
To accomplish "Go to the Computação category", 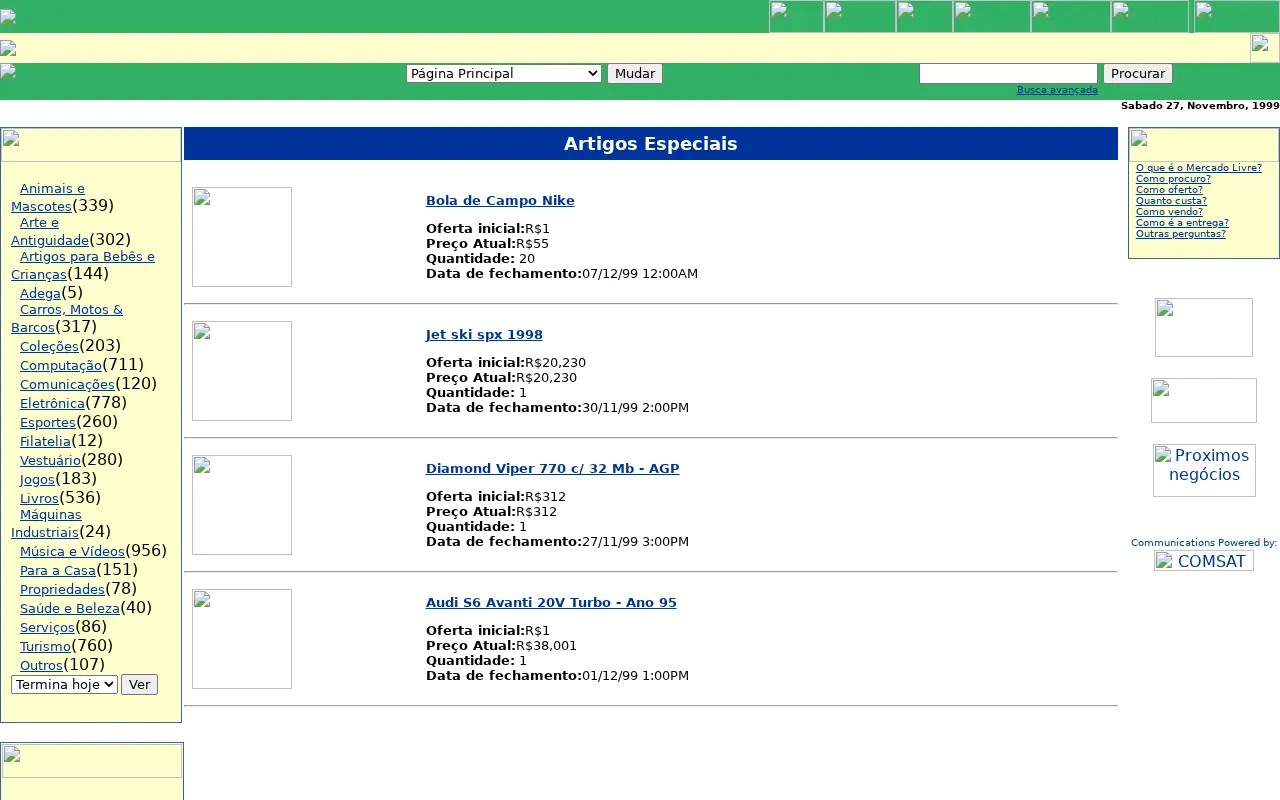I will click(x=61, y=365).
